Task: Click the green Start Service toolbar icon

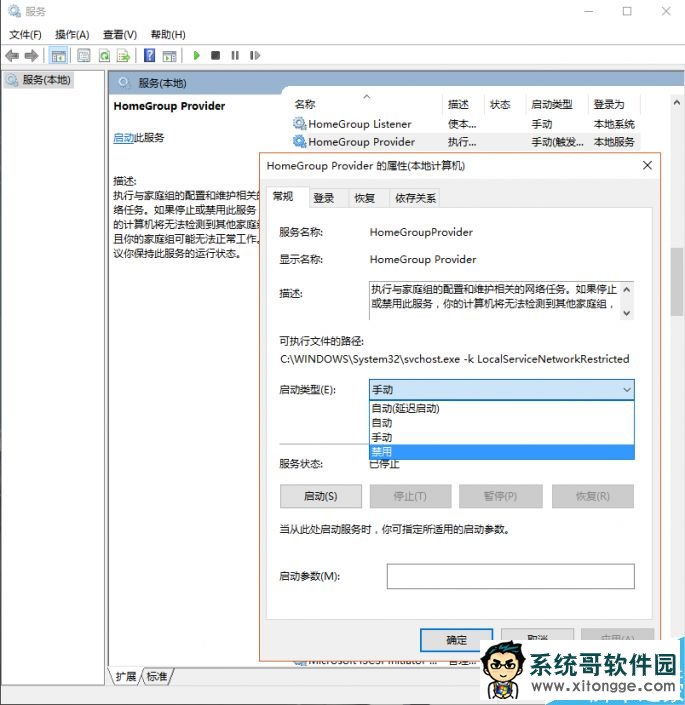Action: (x=197, y=56)
